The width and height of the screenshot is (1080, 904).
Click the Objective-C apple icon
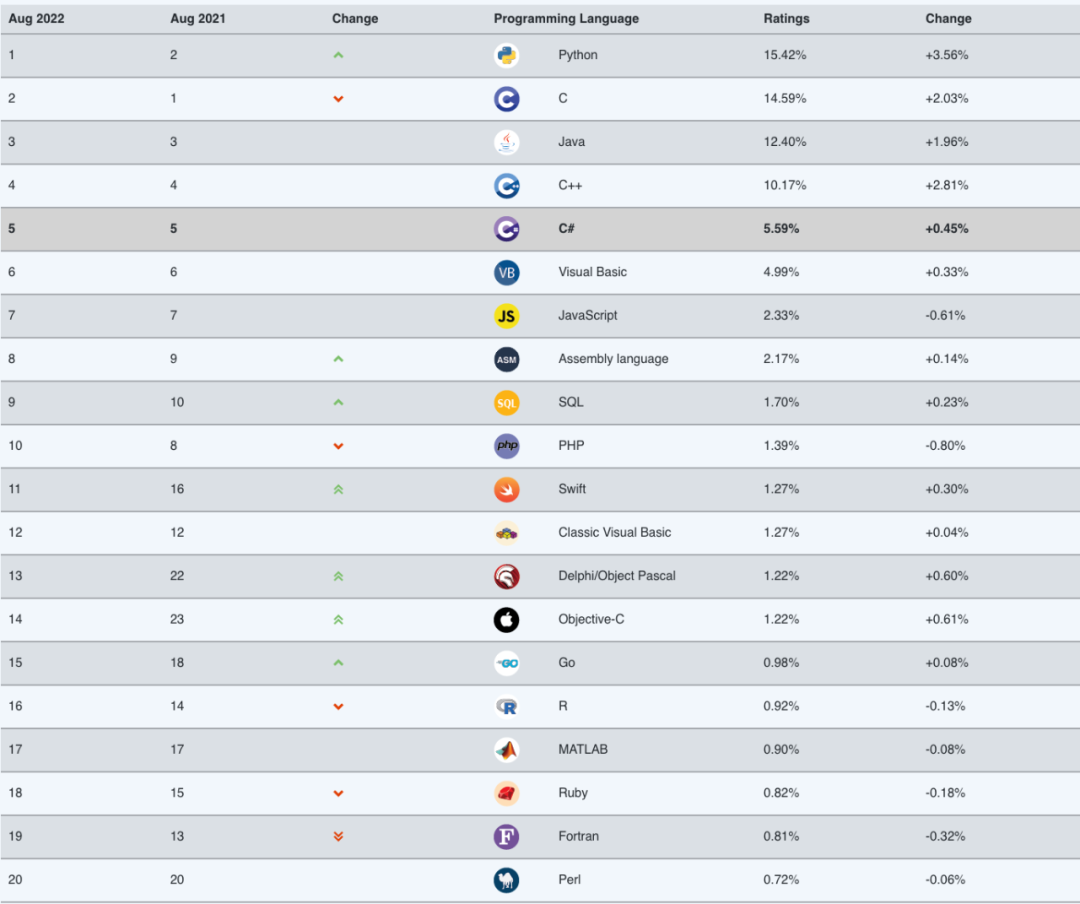point(506,619)
